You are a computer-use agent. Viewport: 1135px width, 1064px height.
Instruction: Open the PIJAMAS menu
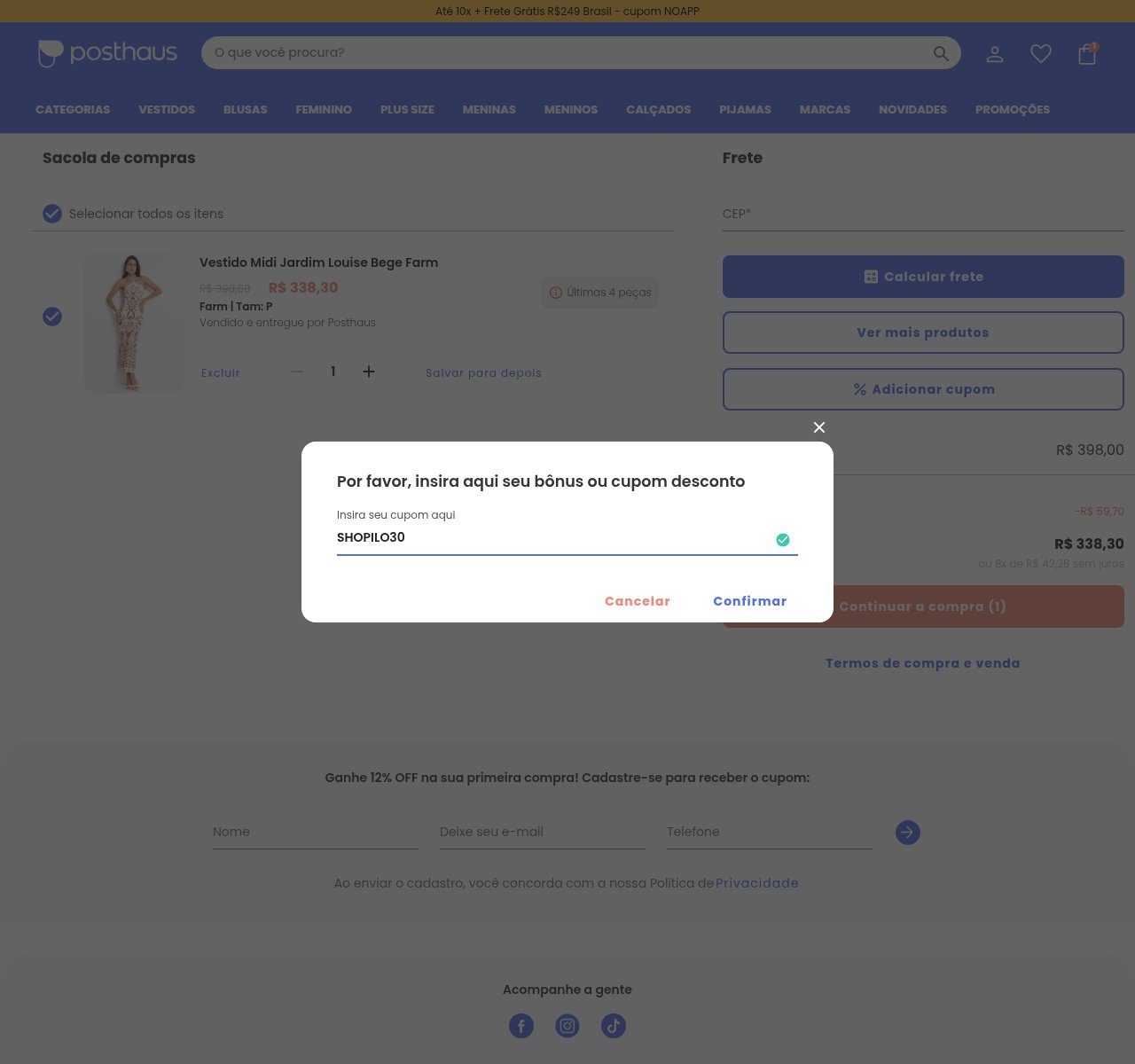coord(745,110)
